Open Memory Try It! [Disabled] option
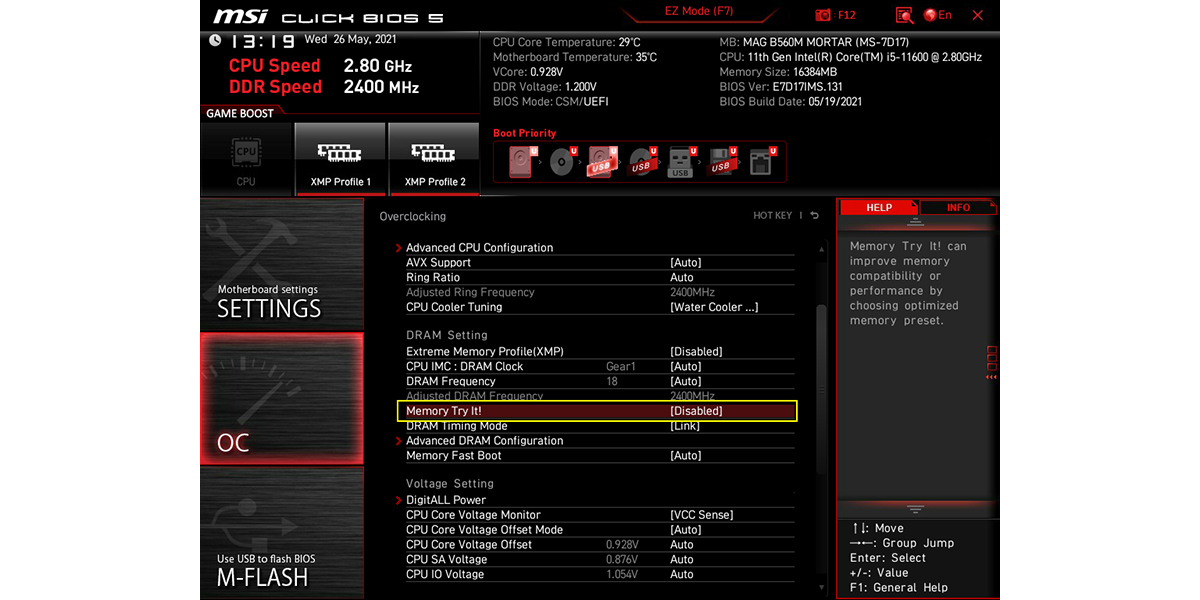1200x600 pixels. 597,411
